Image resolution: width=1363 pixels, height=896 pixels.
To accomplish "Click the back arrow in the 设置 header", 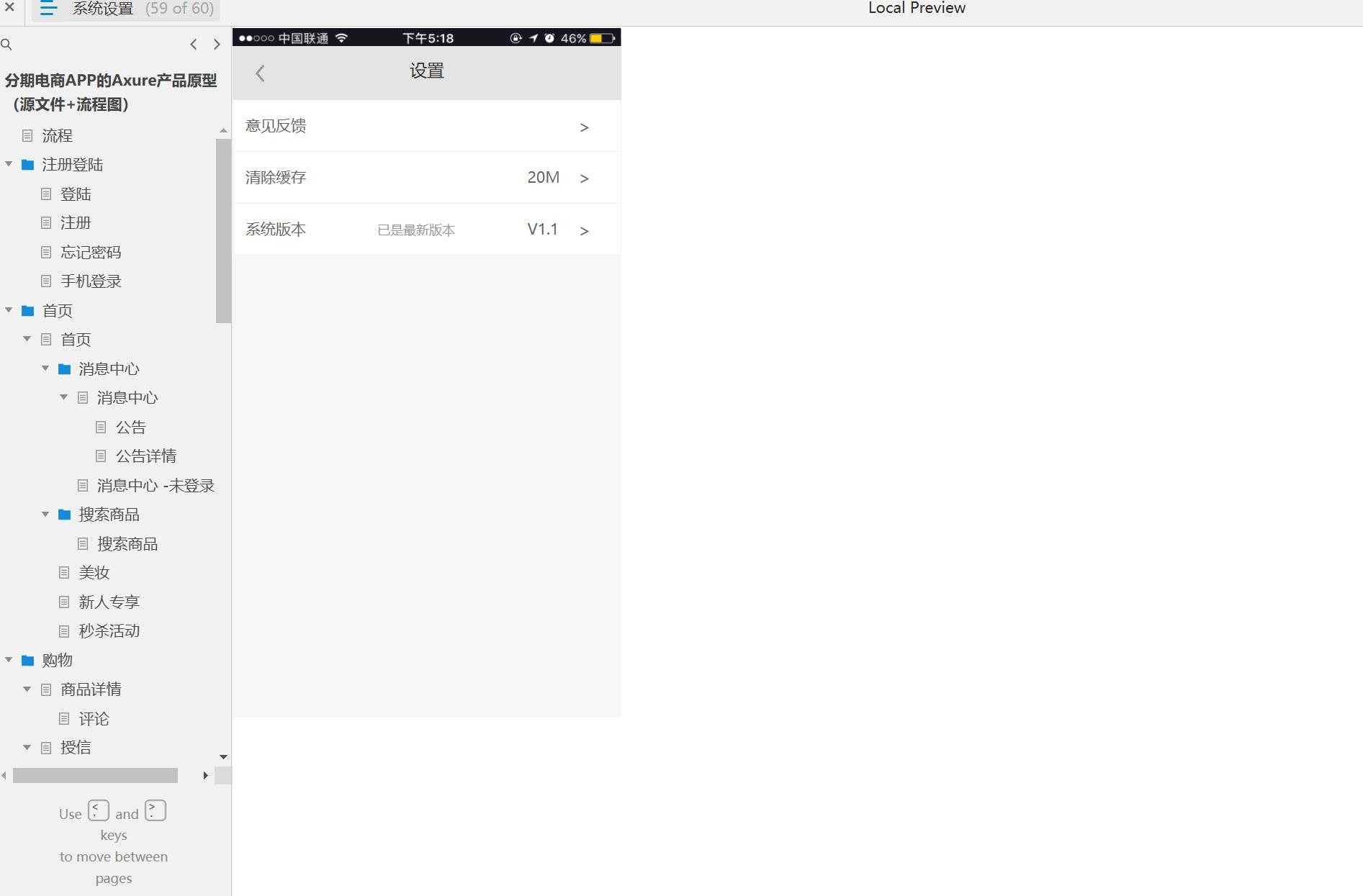I will pyautogui.click(x=259, y=72).
